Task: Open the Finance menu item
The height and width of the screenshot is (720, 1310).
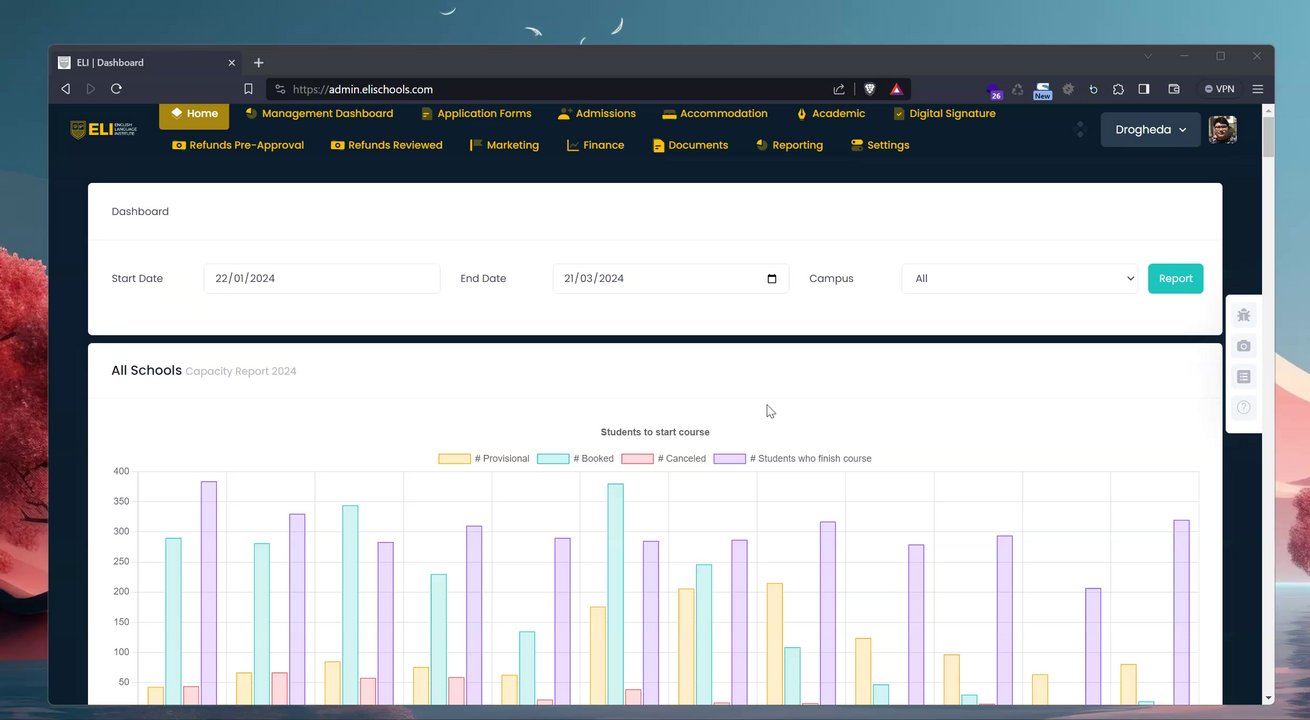Action: click(x=595, y=145)
